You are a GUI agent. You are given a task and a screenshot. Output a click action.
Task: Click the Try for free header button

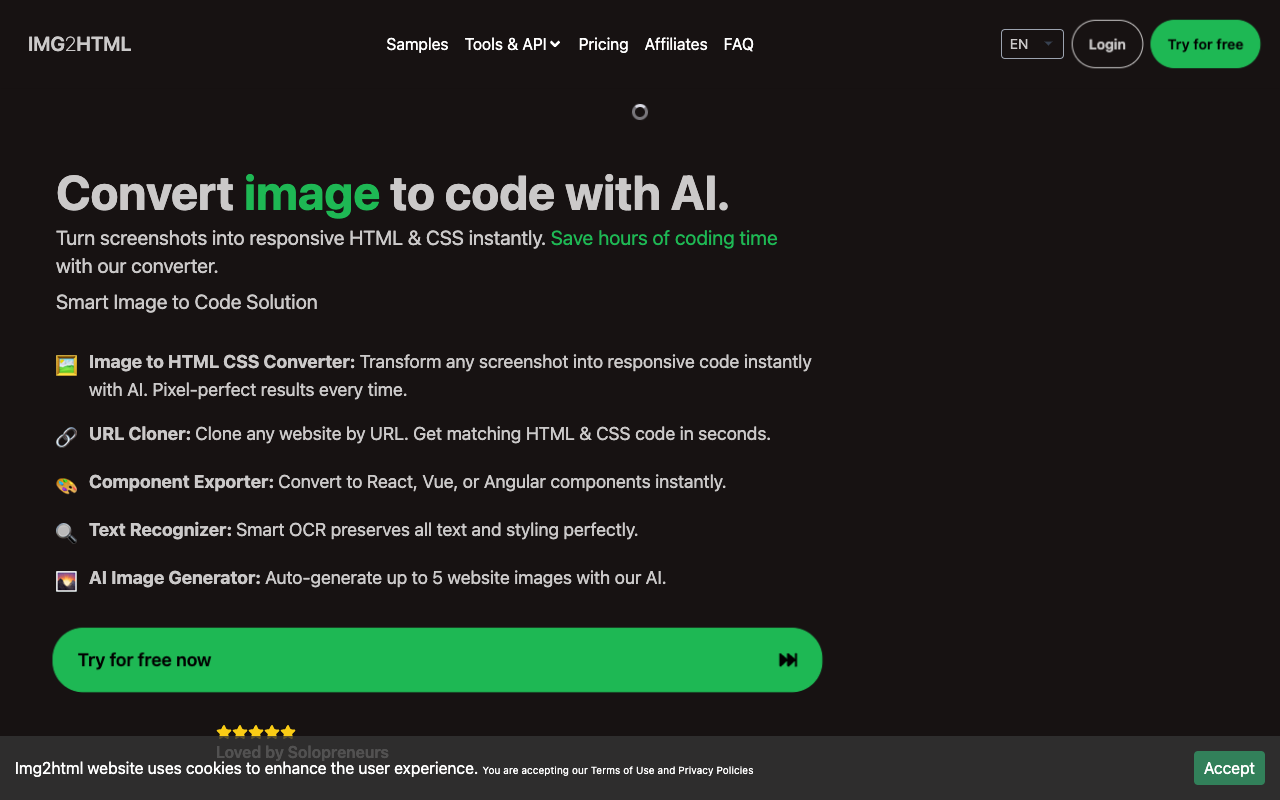(x=1205, y=44)
